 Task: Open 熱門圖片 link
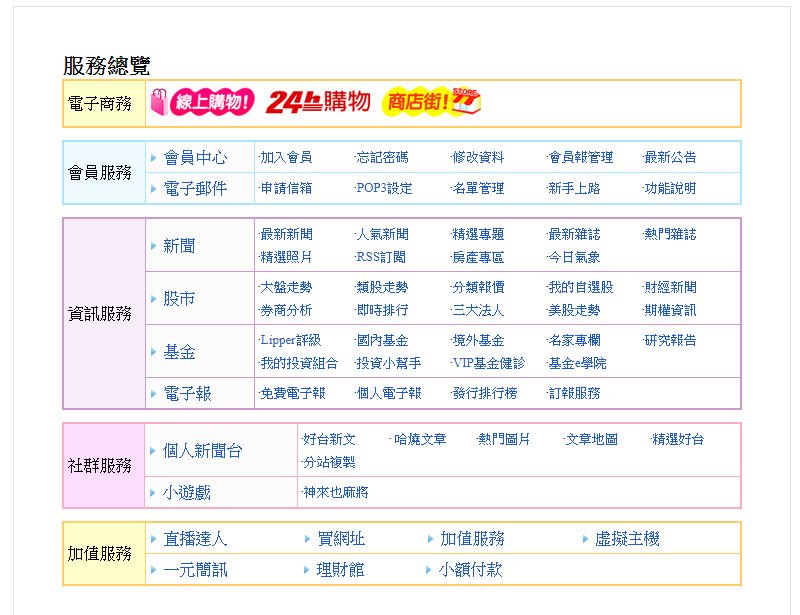pyautogui.click(x=503, y=439)
